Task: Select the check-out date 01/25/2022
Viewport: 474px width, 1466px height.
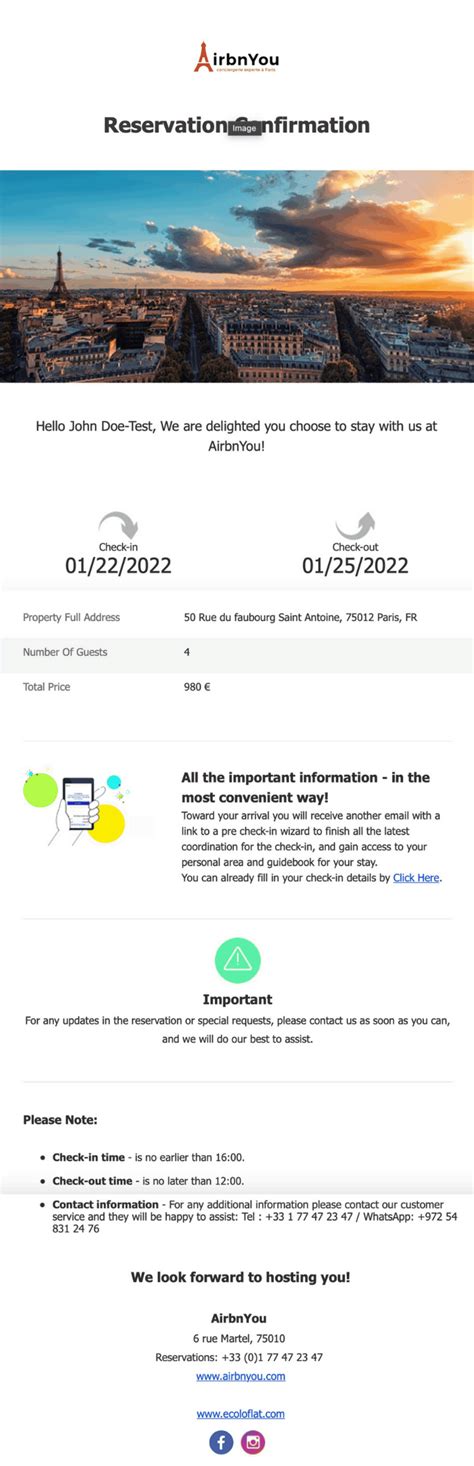Action: [x=355, y=566]
